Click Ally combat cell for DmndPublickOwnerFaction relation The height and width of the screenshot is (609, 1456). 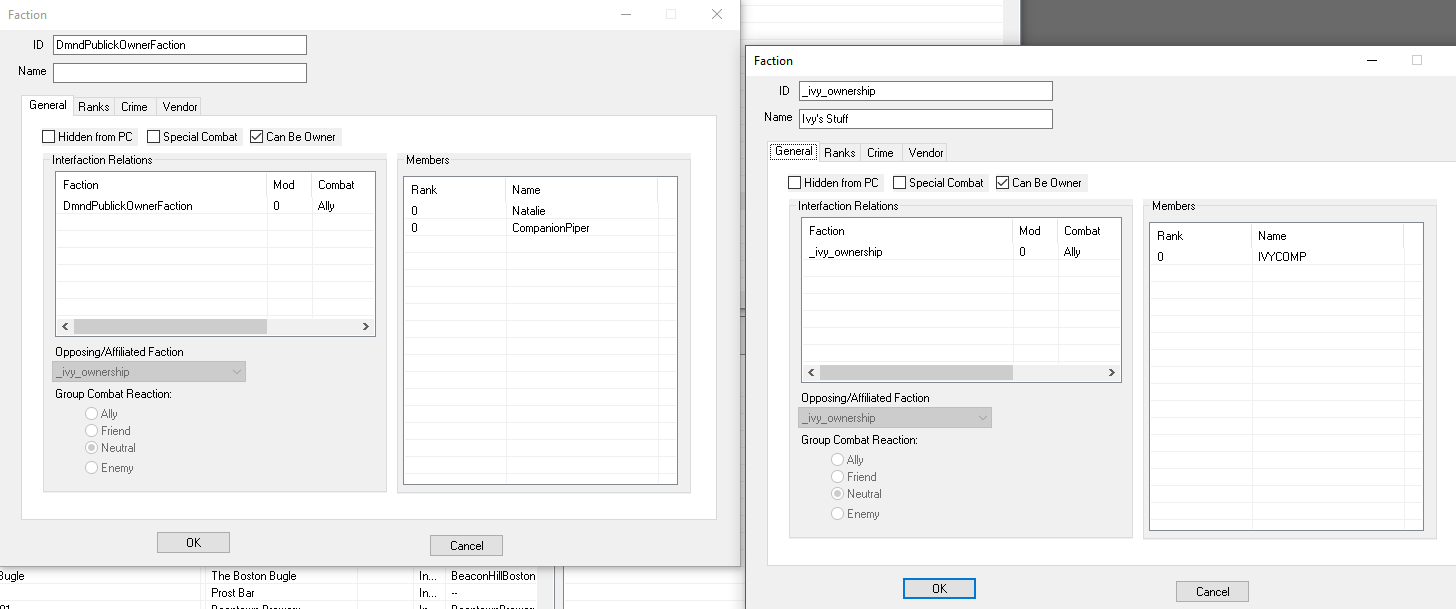(343, 206)
